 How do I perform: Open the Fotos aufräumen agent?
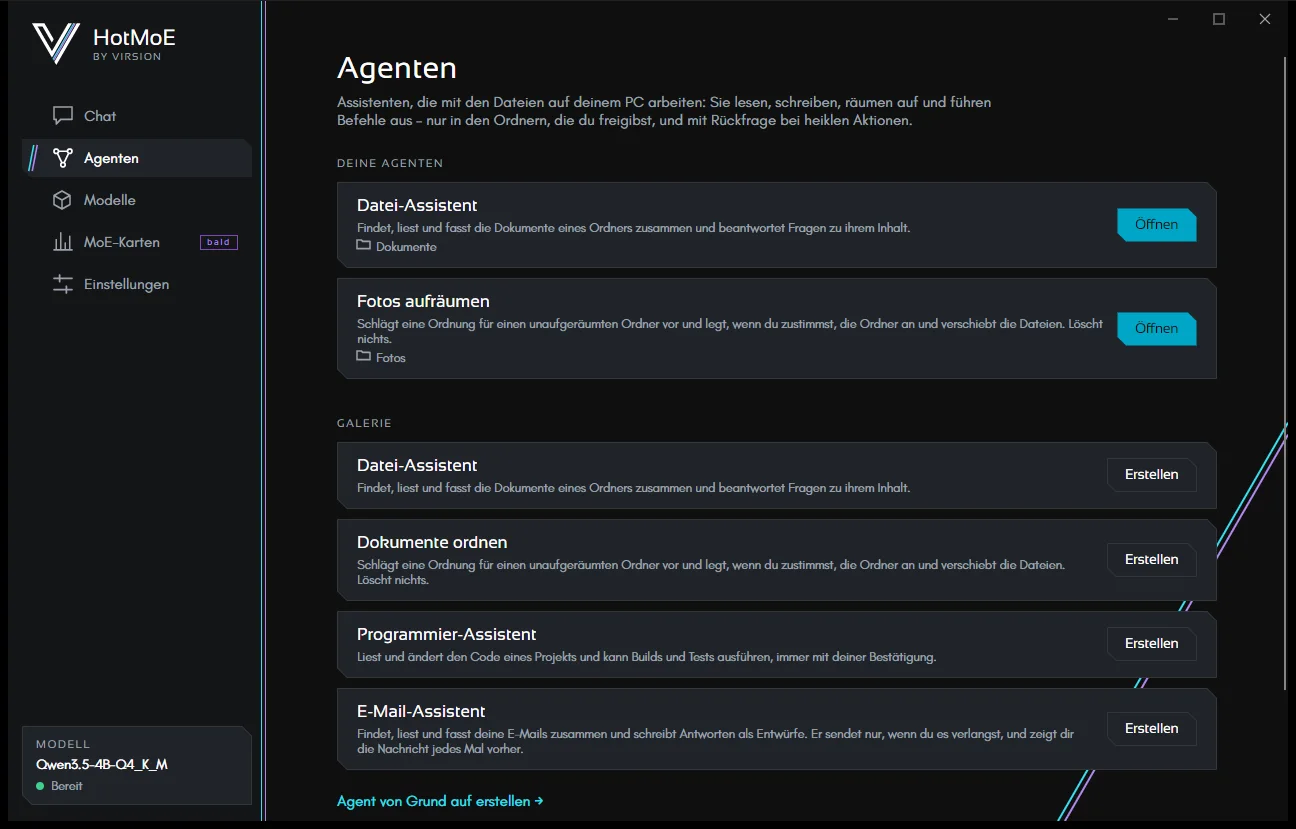1156,328
